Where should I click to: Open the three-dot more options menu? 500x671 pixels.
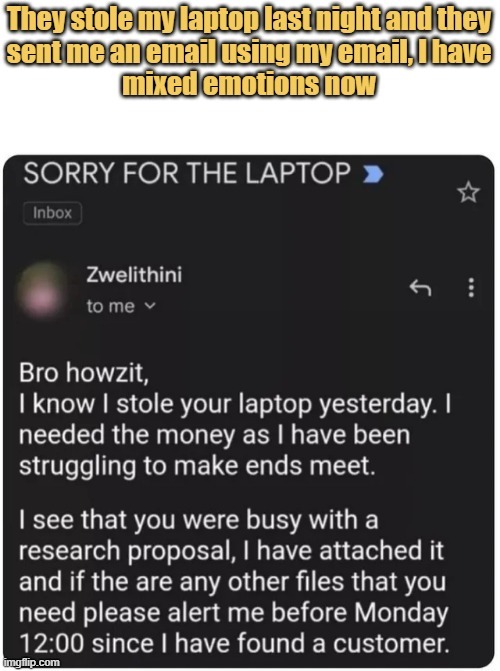[471, 288]
